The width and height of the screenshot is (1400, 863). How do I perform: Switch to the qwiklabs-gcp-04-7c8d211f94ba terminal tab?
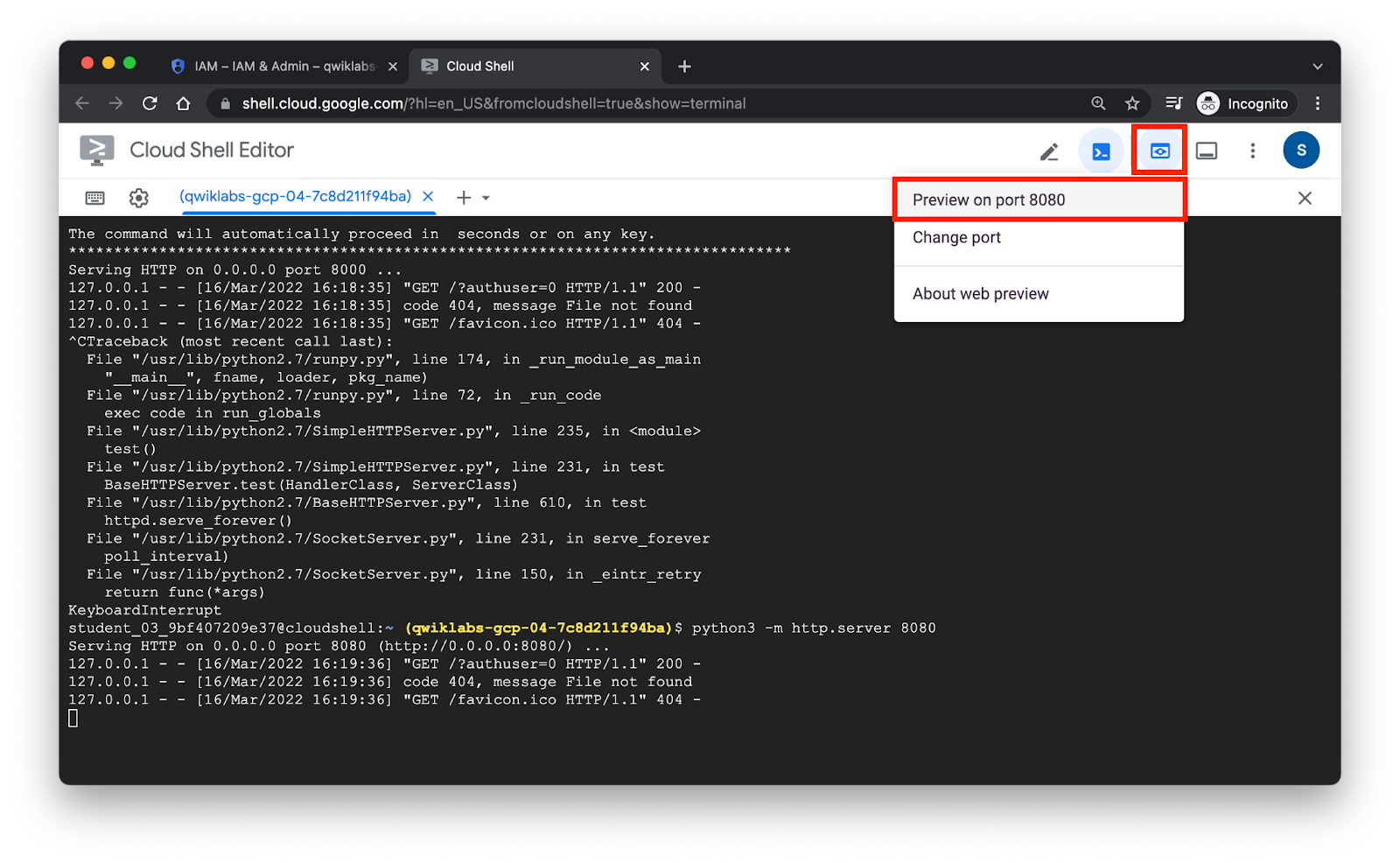[295, 197]
